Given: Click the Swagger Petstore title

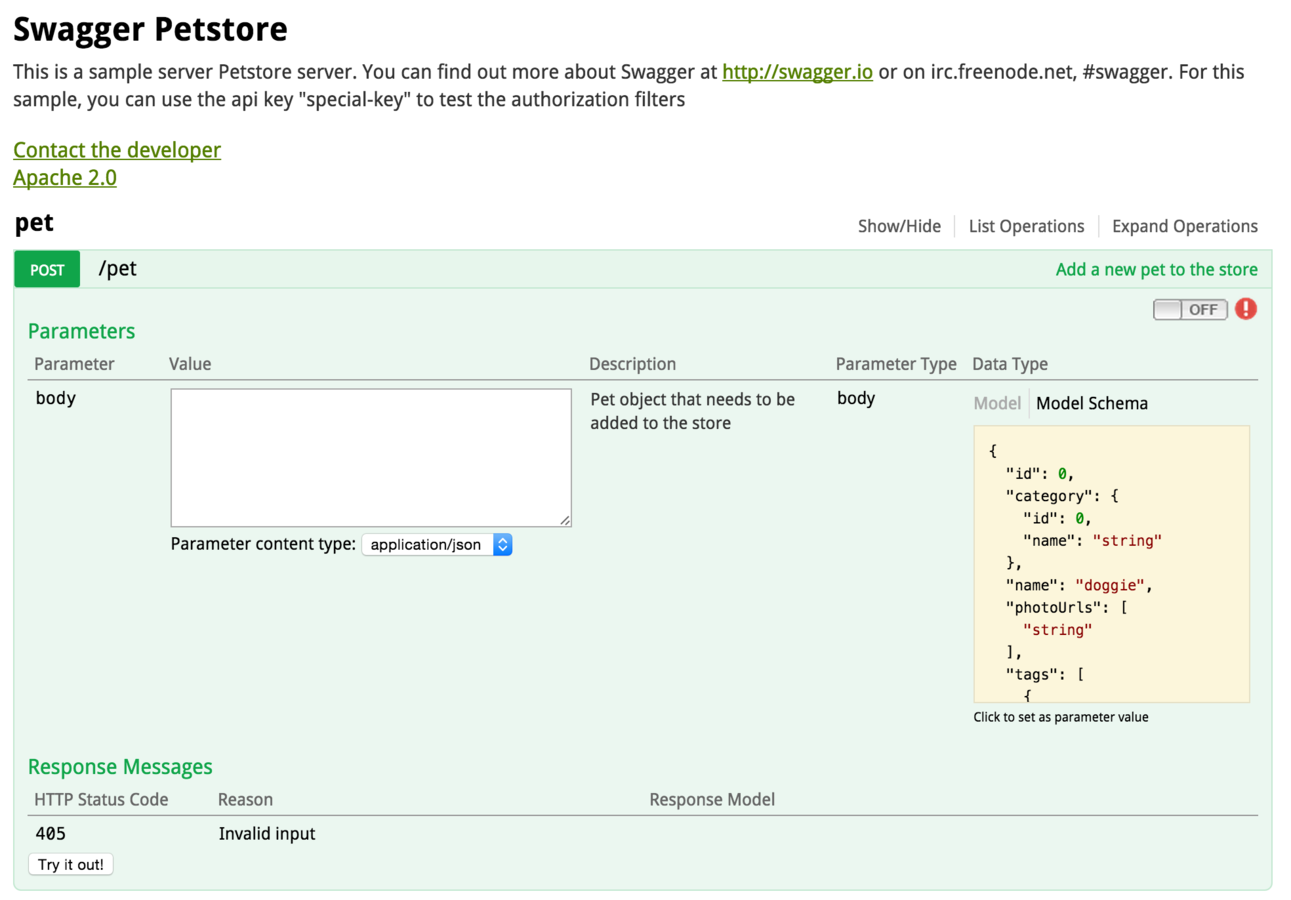Looking at the screenshot, I should coord(150,29).
